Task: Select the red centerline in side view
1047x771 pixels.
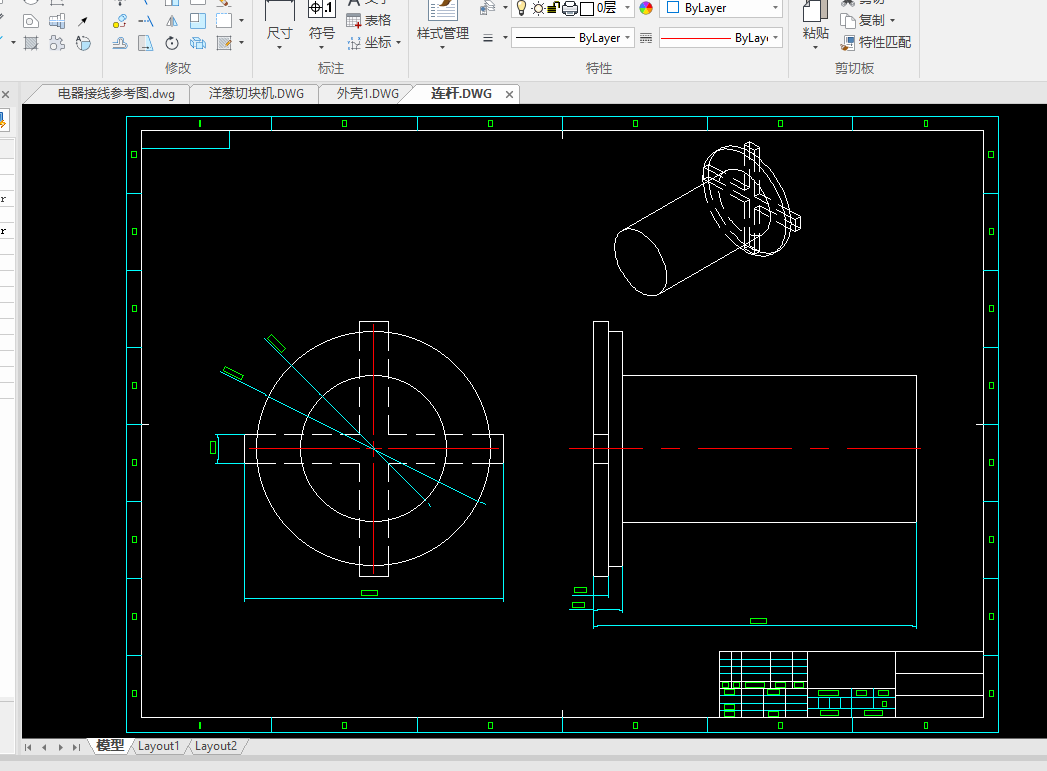Action: coord(745,449)
